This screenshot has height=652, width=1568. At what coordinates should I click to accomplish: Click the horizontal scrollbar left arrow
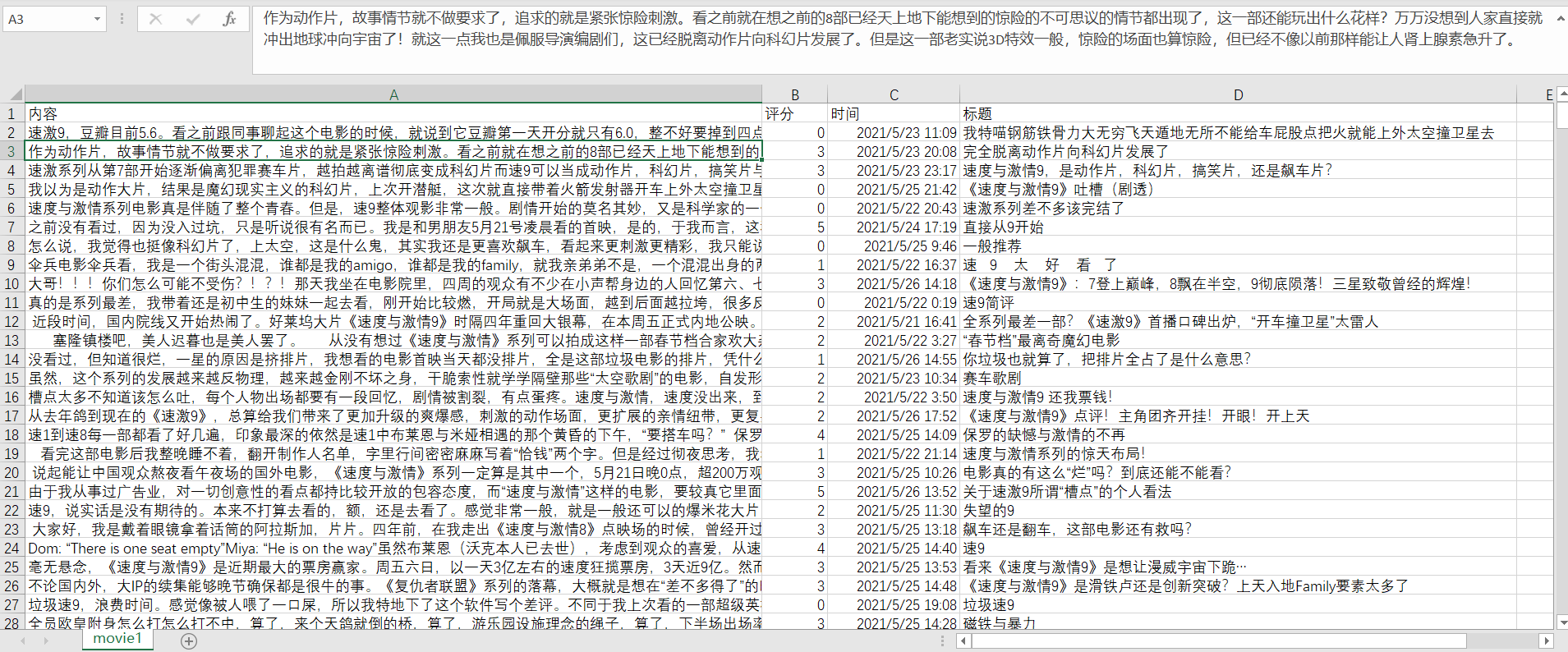(x=963, y=641)
